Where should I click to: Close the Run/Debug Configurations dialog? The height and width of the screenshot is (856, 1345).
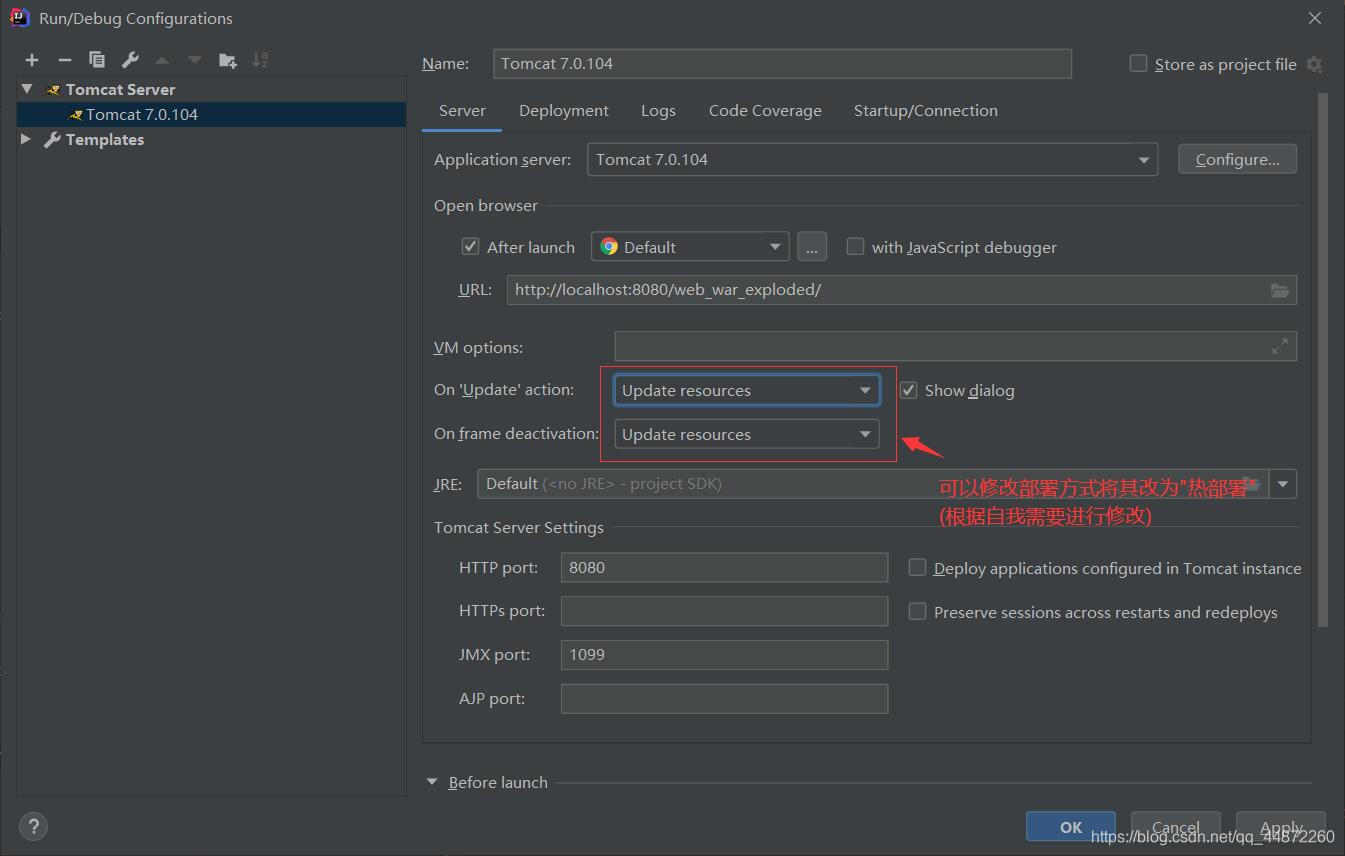pyautogui.click(x=1315, y=18)
